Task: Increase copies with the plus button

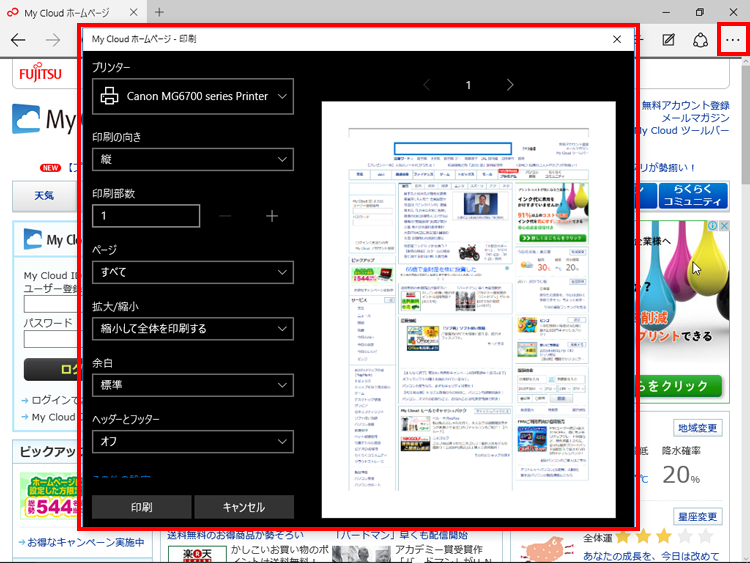Action: [x=272, y=216]
